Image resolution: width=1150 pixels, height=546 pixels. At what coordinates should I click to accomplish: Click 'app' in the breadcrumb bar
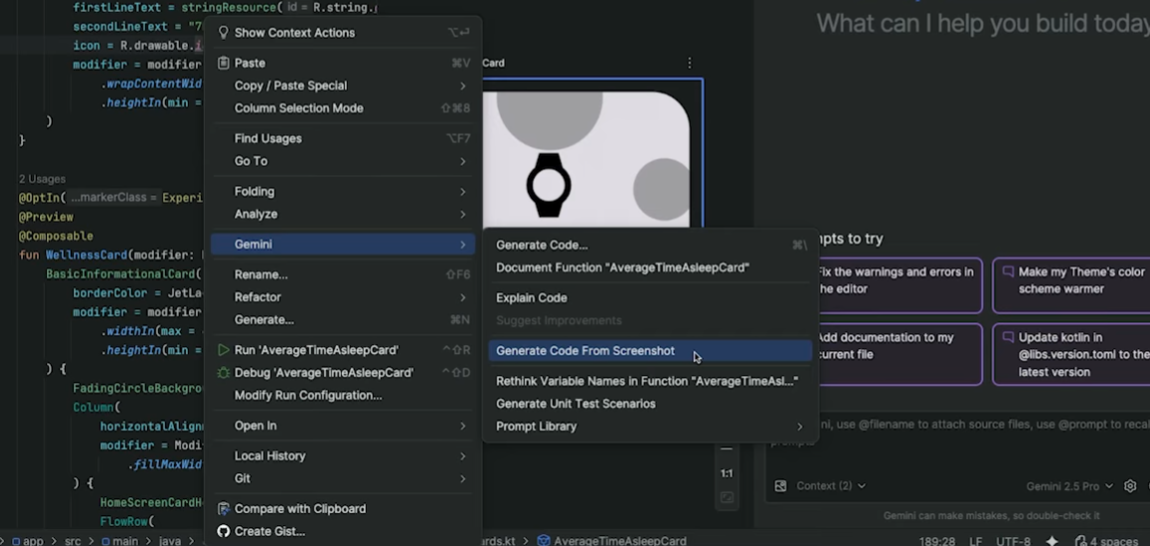pyautogui.click(x=28, y=541)
